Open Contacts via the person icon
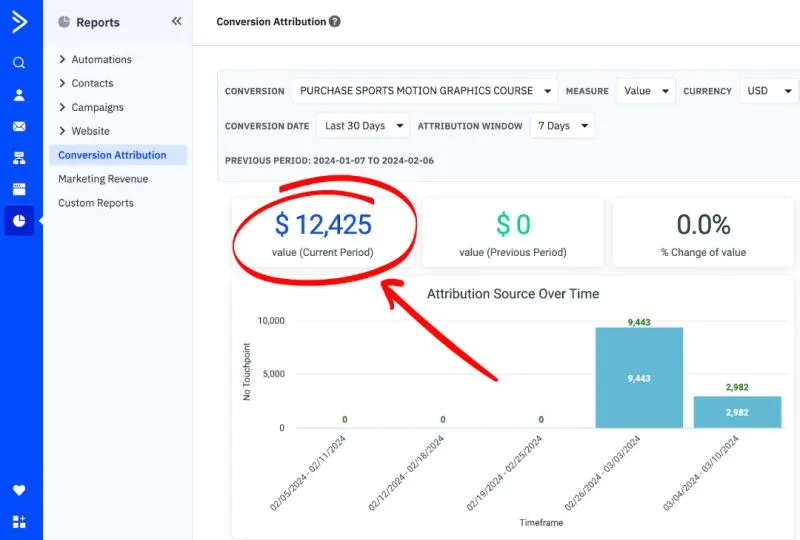The width and height of the screenshot is (800, 540). [19, 95]
